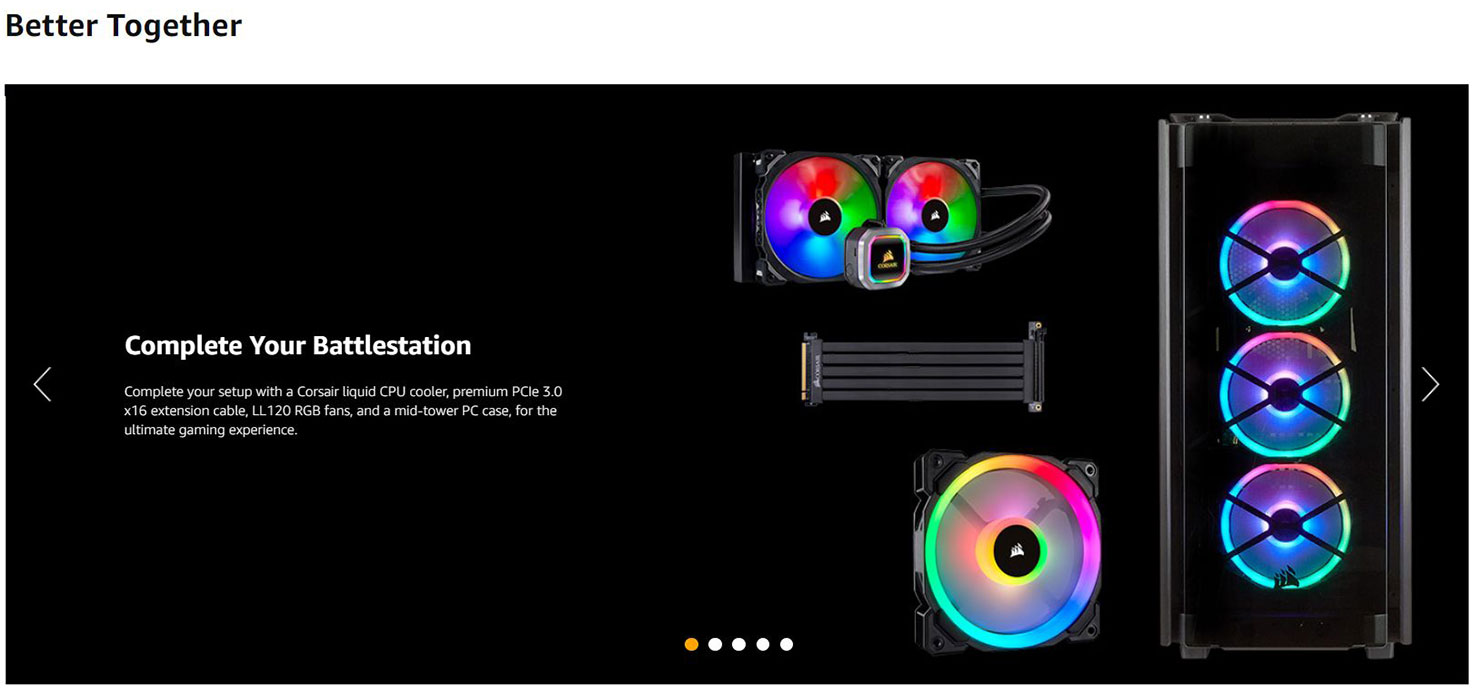
Task: View the LL120 RGB fan product
Action: point(1007,550)
